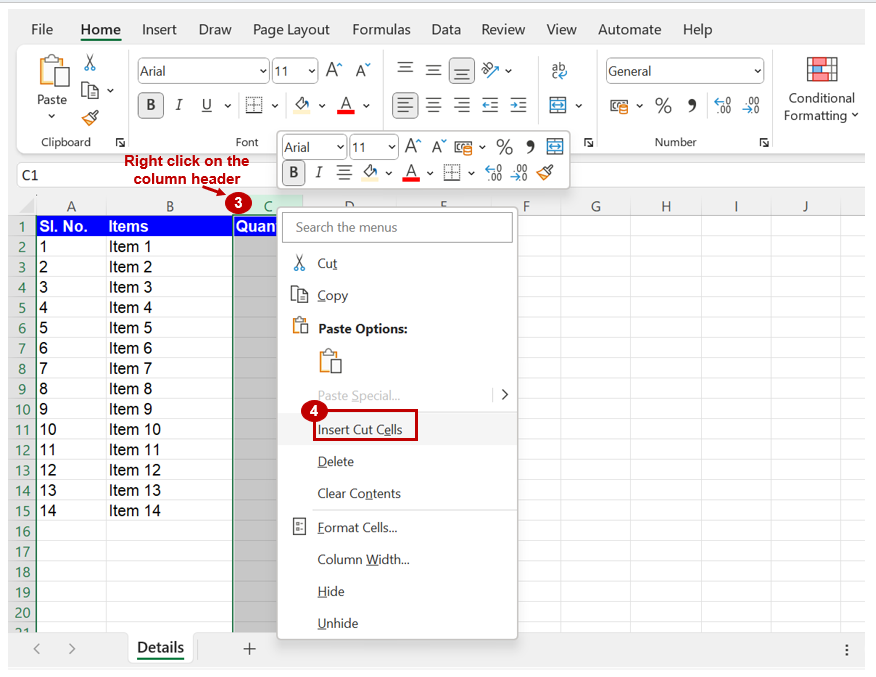Toggle Bold in the ribbon Font group
Viewport: 876px width, 677px height.
point(151,105)
